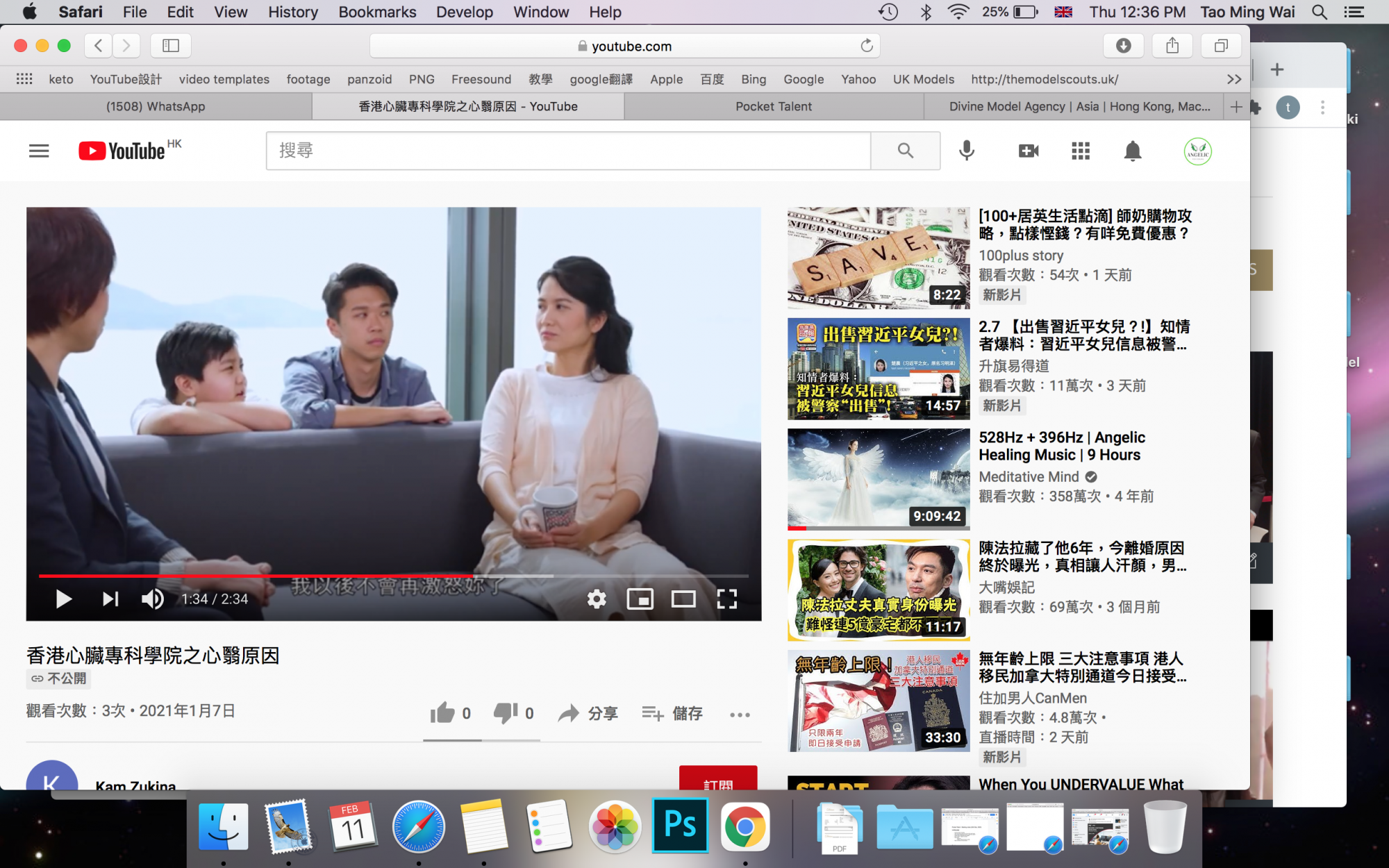Enter fullscreen in video player
This screenshot has height=868, width=1389.
(x=727, y=599)
